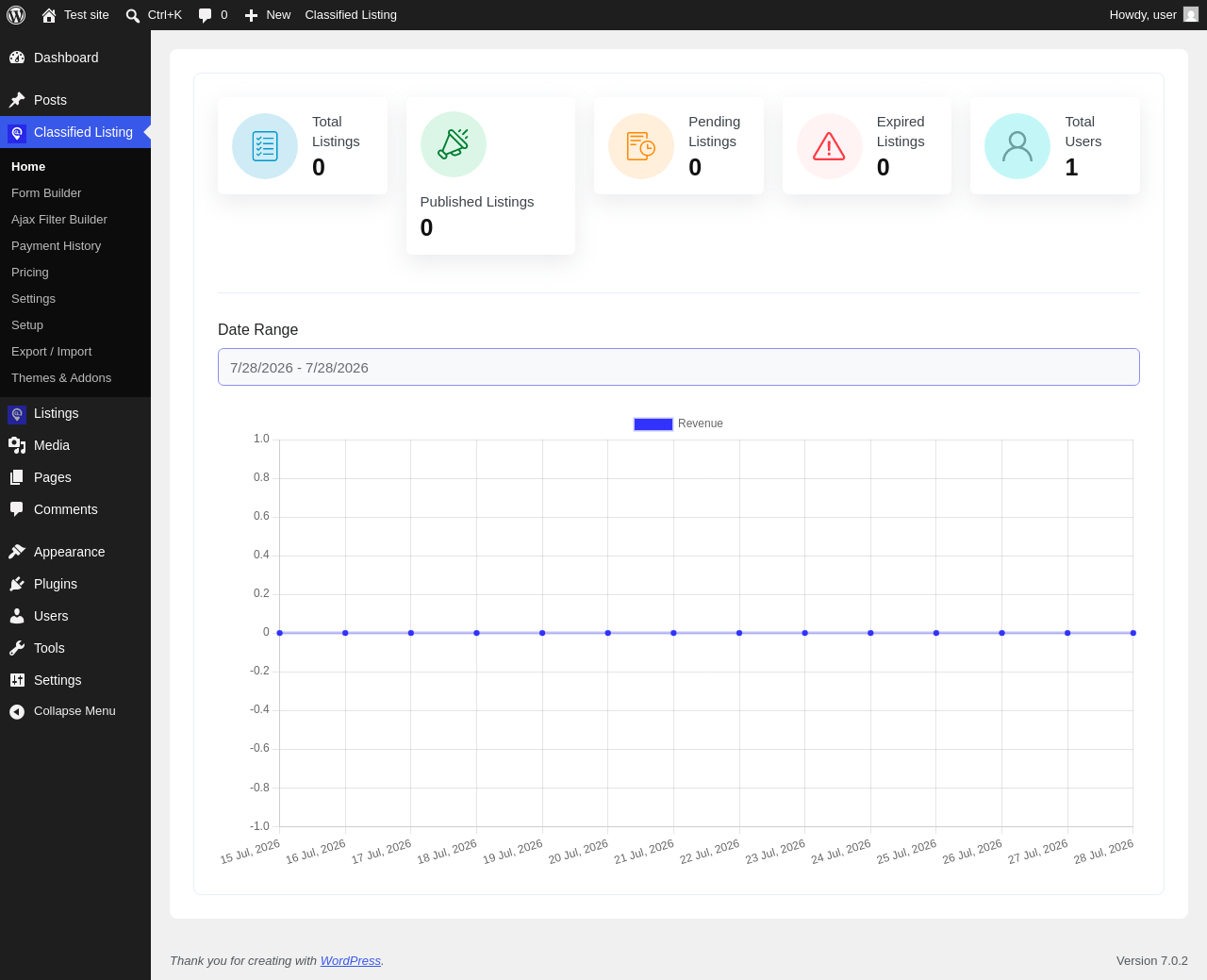The height and width of the screenshot is (980, 1207).
Task: Click the comments bubble icon in admin bar
Action: (205, 15)
